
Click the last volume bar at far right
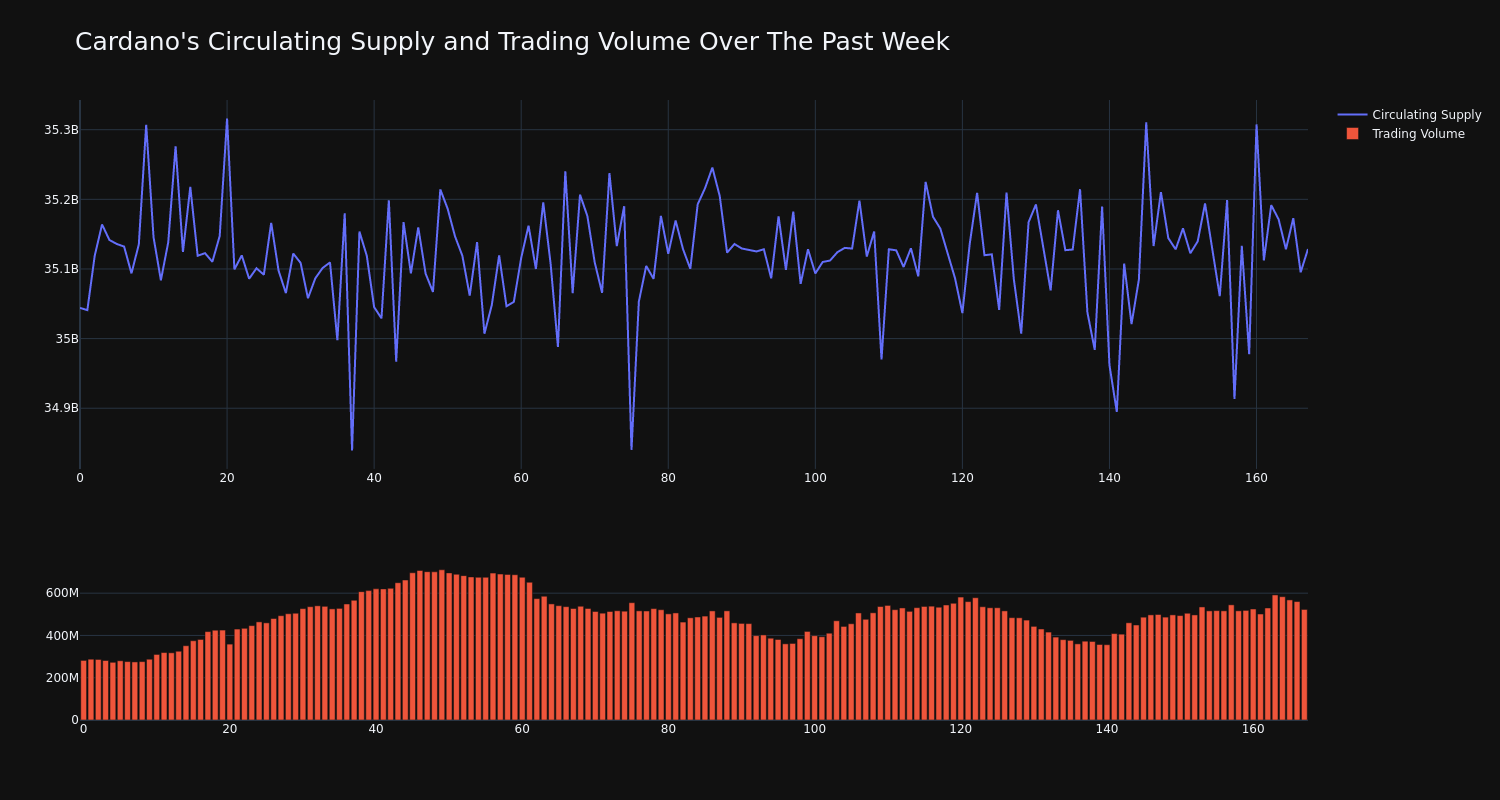coord(1304,665)
